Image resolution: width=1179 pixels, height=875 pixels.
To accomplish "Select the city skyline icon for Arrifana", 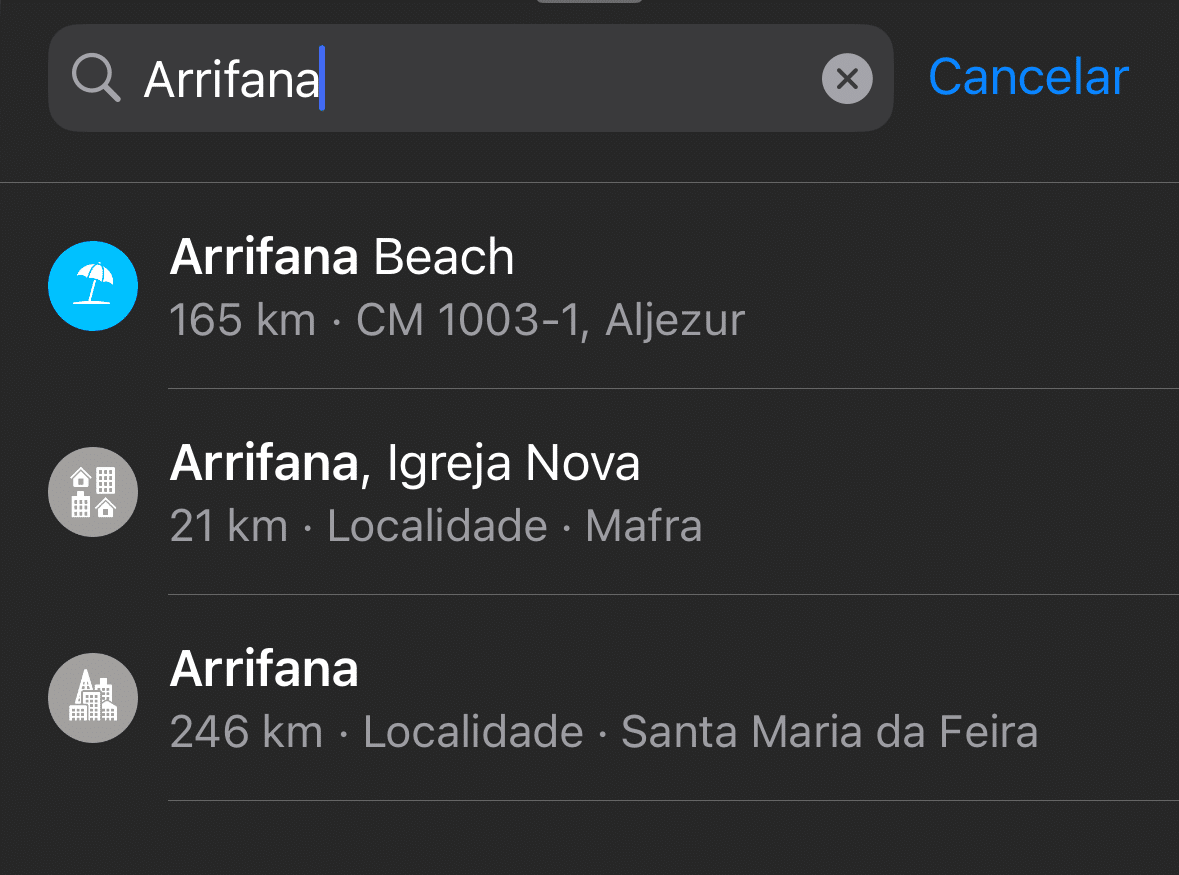I will point(93,698).
